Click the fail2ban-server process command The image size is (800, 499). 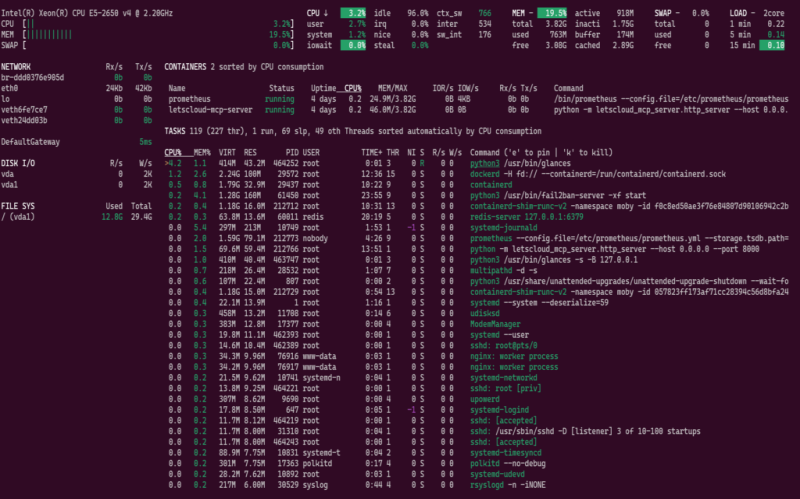558,195
